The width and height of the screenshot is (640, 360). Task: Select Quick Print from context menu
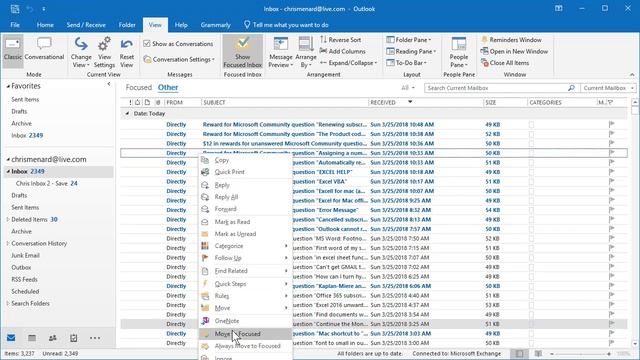coord(245,172)
